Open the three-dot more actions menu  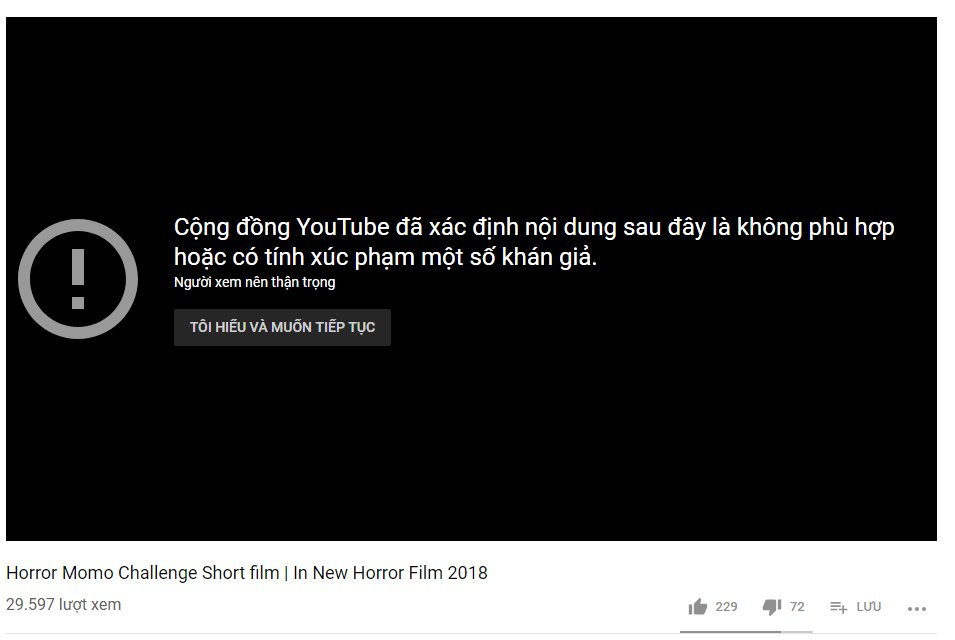pyautogui.click(x=917, y=608)
